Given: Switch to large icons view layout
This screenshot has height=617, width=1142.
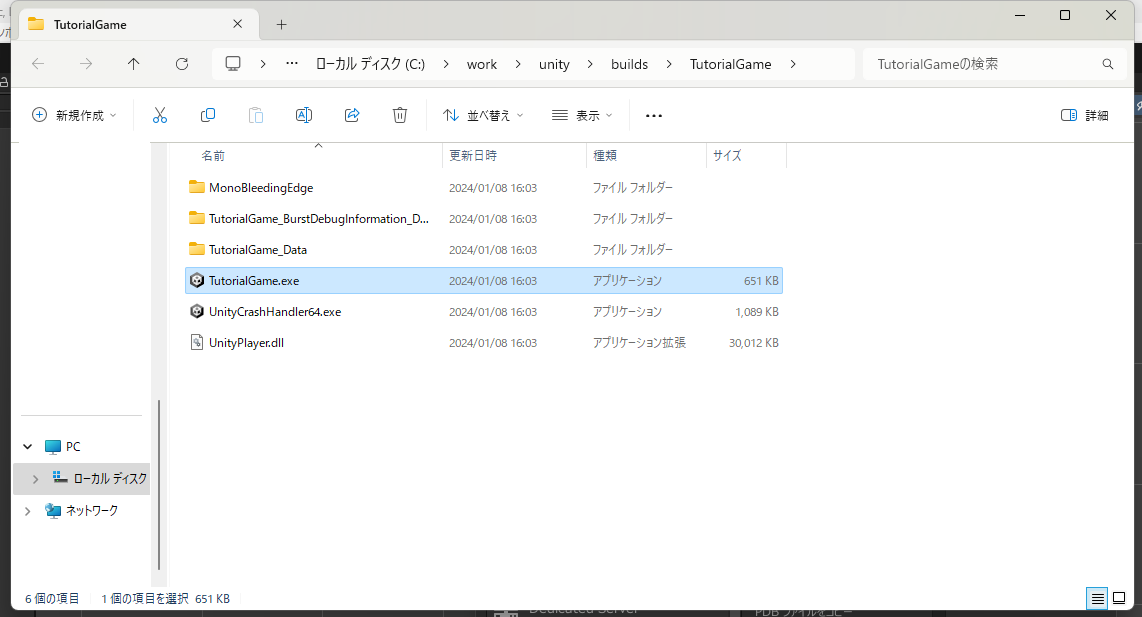Looking at the screenshot, I should pyautogui.click(x=1119, y=599).
